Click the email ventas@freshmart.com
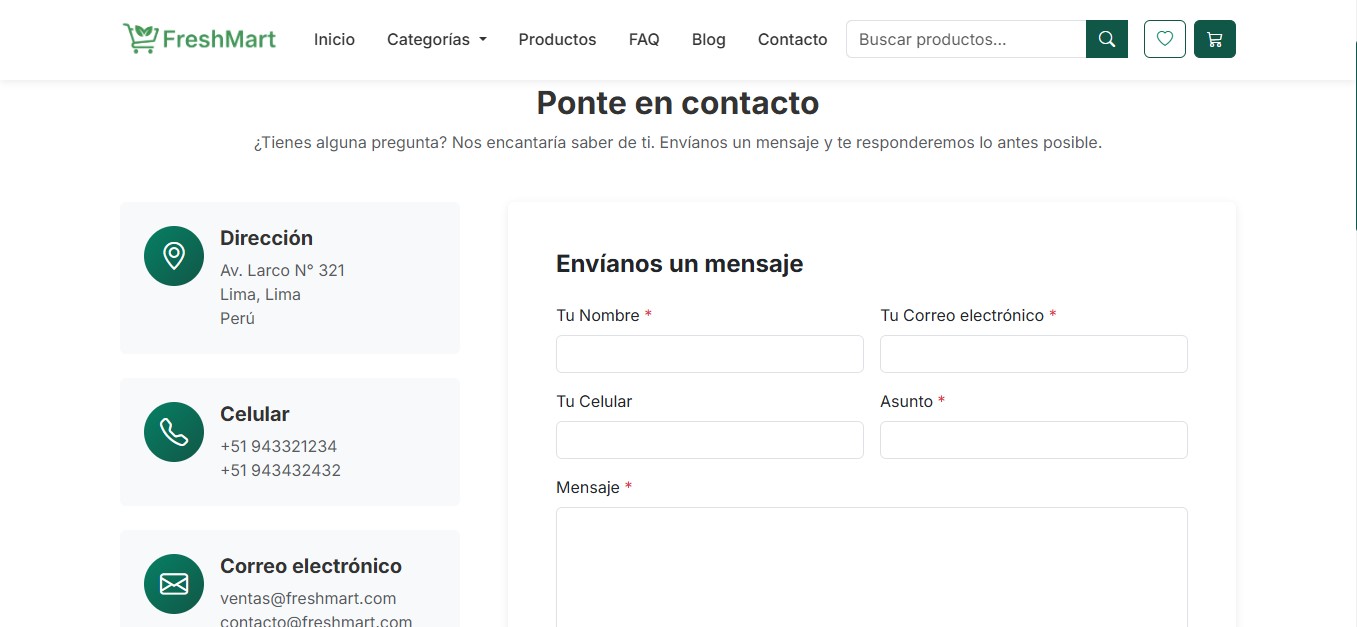Image resolution: width=1357 pixels, height=627 pixels. [x=308, y=598]
